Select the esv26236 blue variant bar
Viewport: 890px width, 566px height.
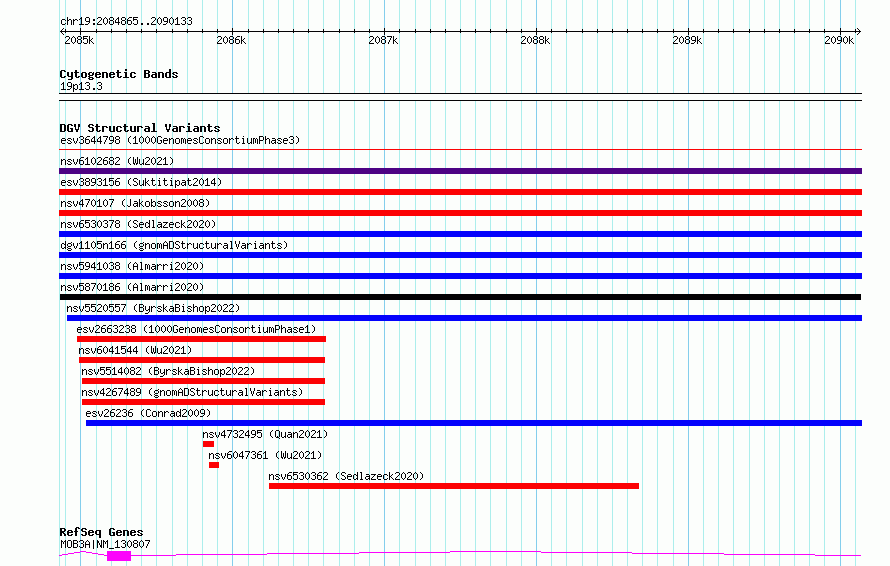tap(474, 423)
